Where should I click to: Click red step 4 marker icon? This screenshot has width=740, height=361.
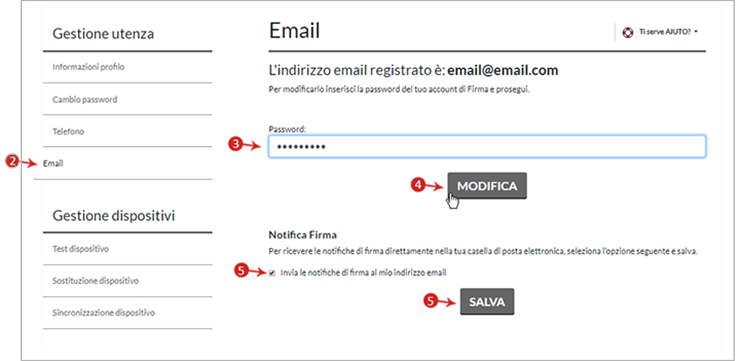click(416, 186)
